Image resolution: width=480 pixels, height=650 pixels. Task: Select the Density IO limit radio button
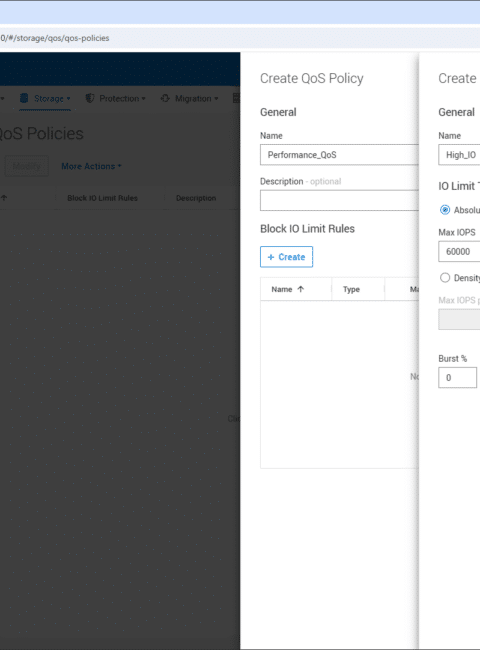(445, 277)
